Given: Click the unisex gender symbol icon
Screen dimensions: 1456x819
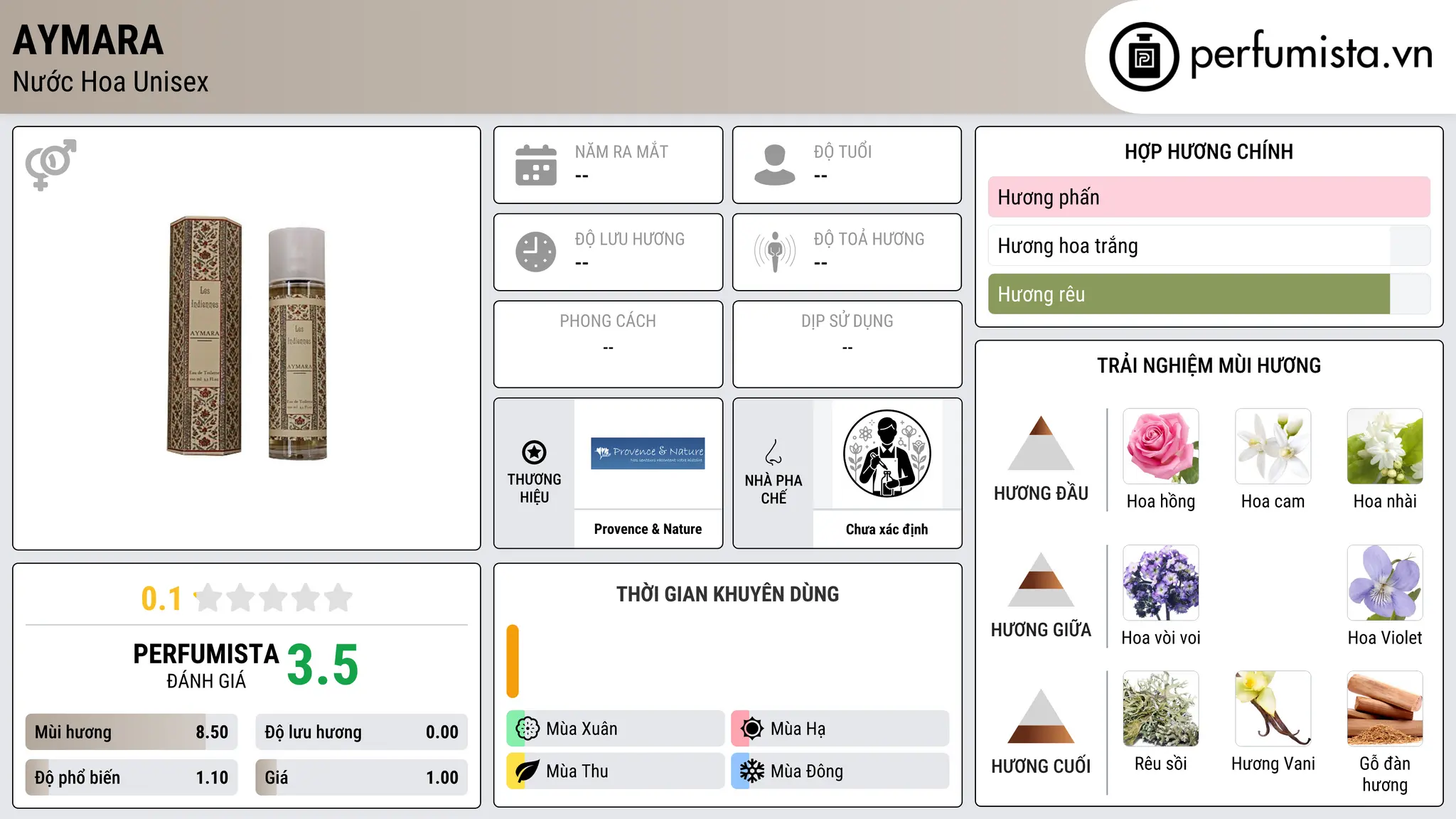Looking at the screenshot, I should pos(50,164).
